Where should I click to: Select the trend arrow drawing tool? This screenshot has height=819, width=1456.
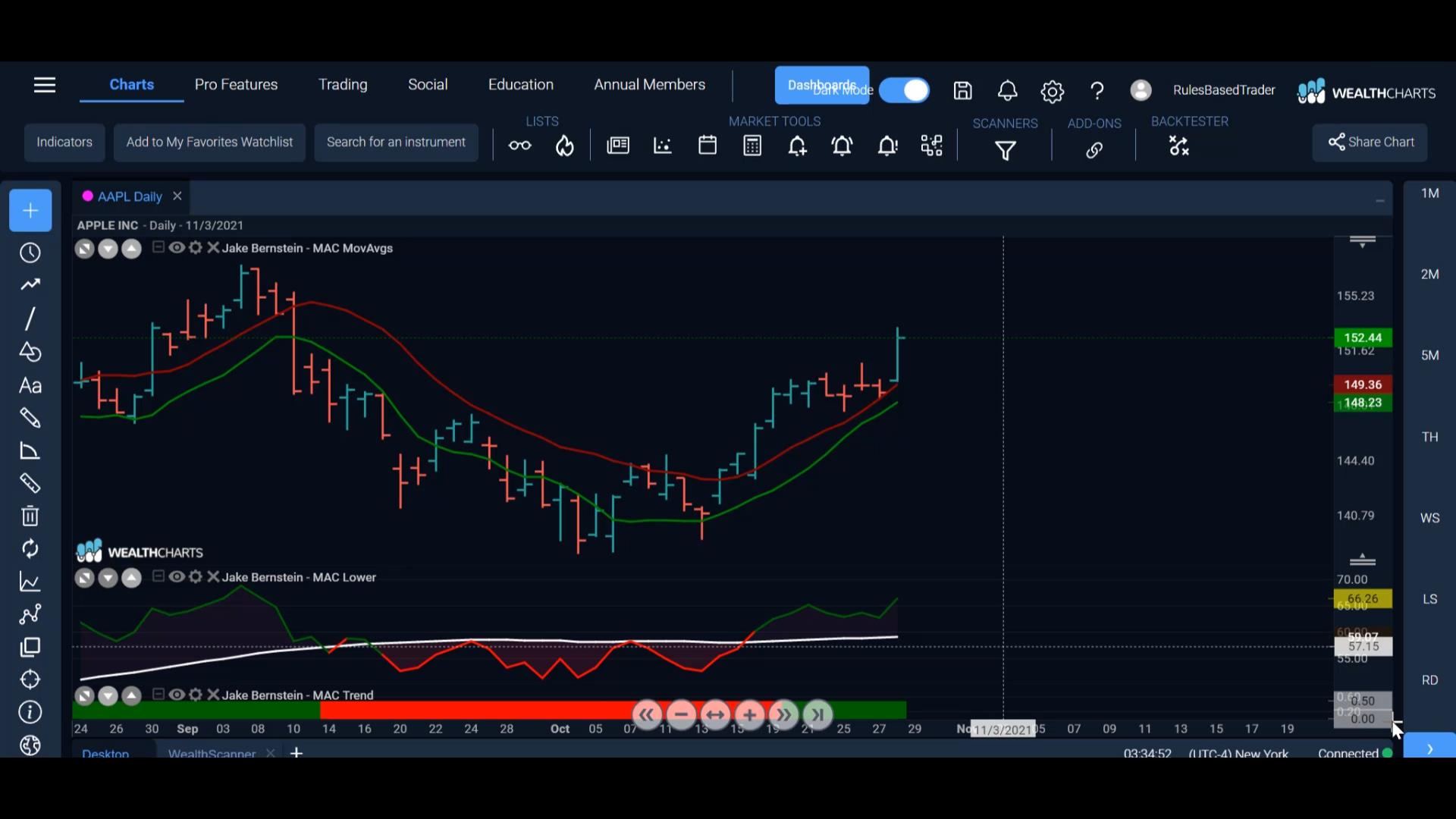(x=30, y=285)
